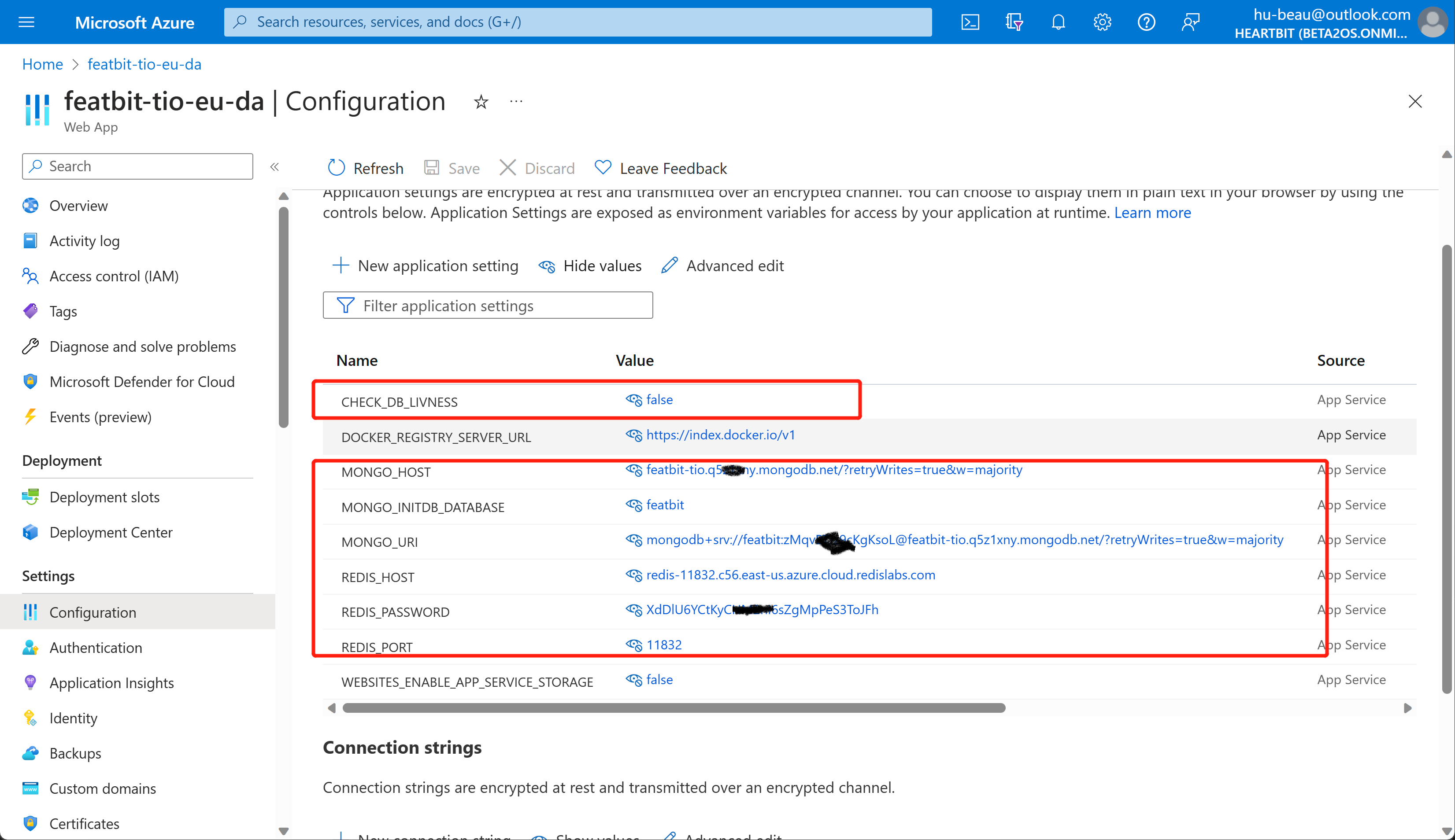Toggle visibility of REDIS_PORT value
The height and width of the screenshot is (840, 1455).
(x=634, y=645)
